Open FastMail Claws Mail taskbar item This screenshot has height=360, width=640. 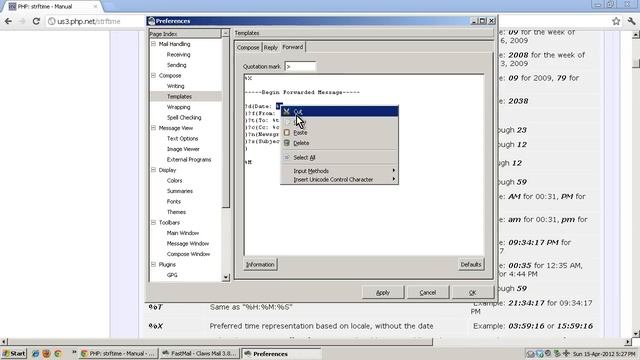coord(199,353)
